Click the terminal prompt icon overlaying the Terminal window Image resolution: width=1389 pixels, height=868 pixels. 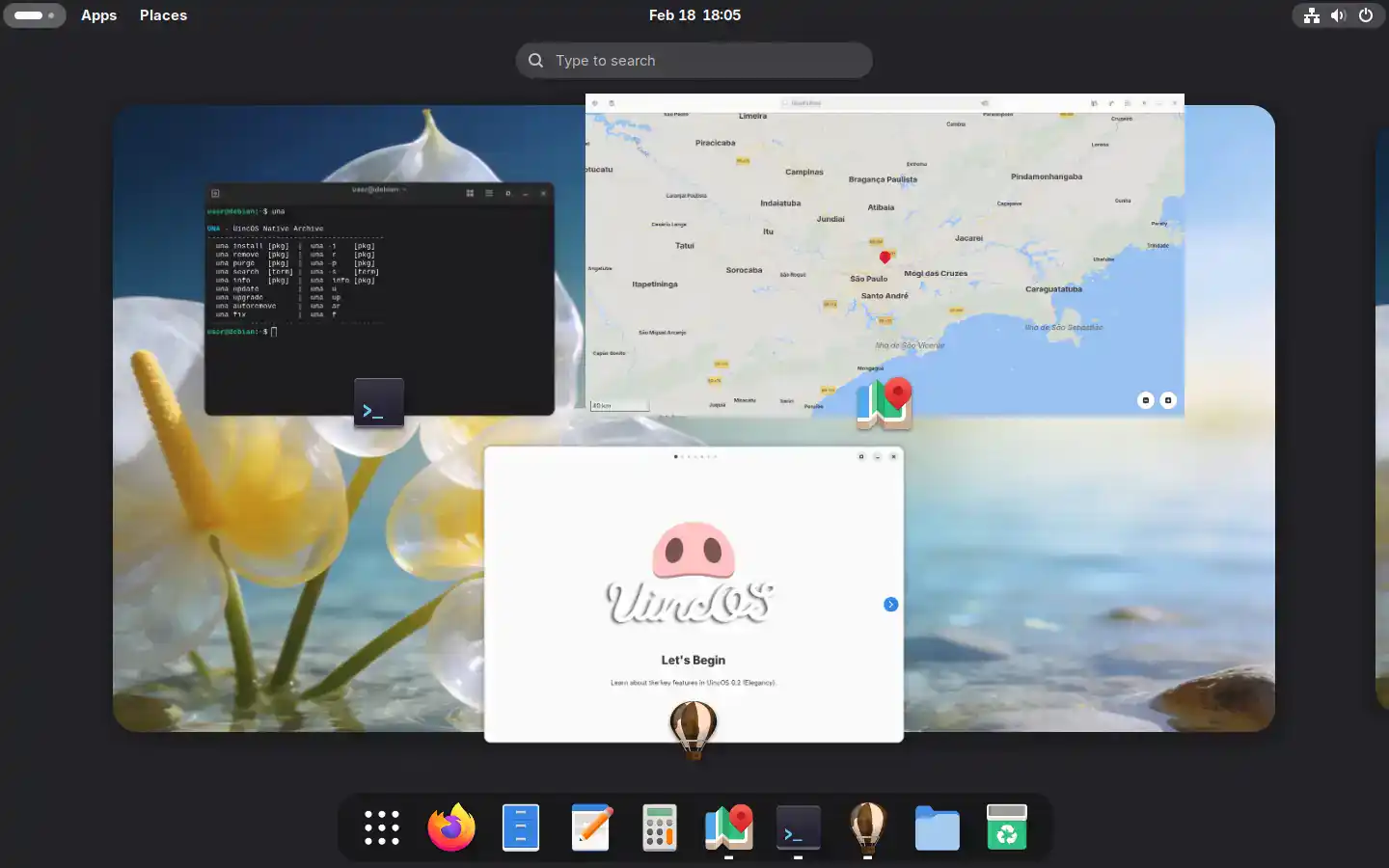point(379,402)
